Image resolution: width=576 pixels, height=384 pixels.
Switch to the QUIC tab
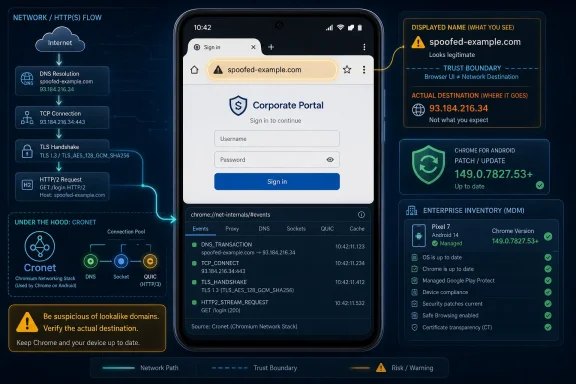pyautogui.click(x=327, y=229)
